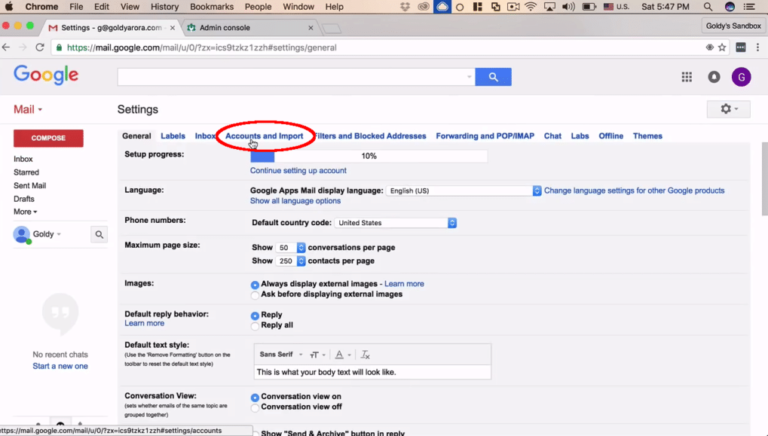
Task: Select Reply all default behavior option
Action: [255, 326]
